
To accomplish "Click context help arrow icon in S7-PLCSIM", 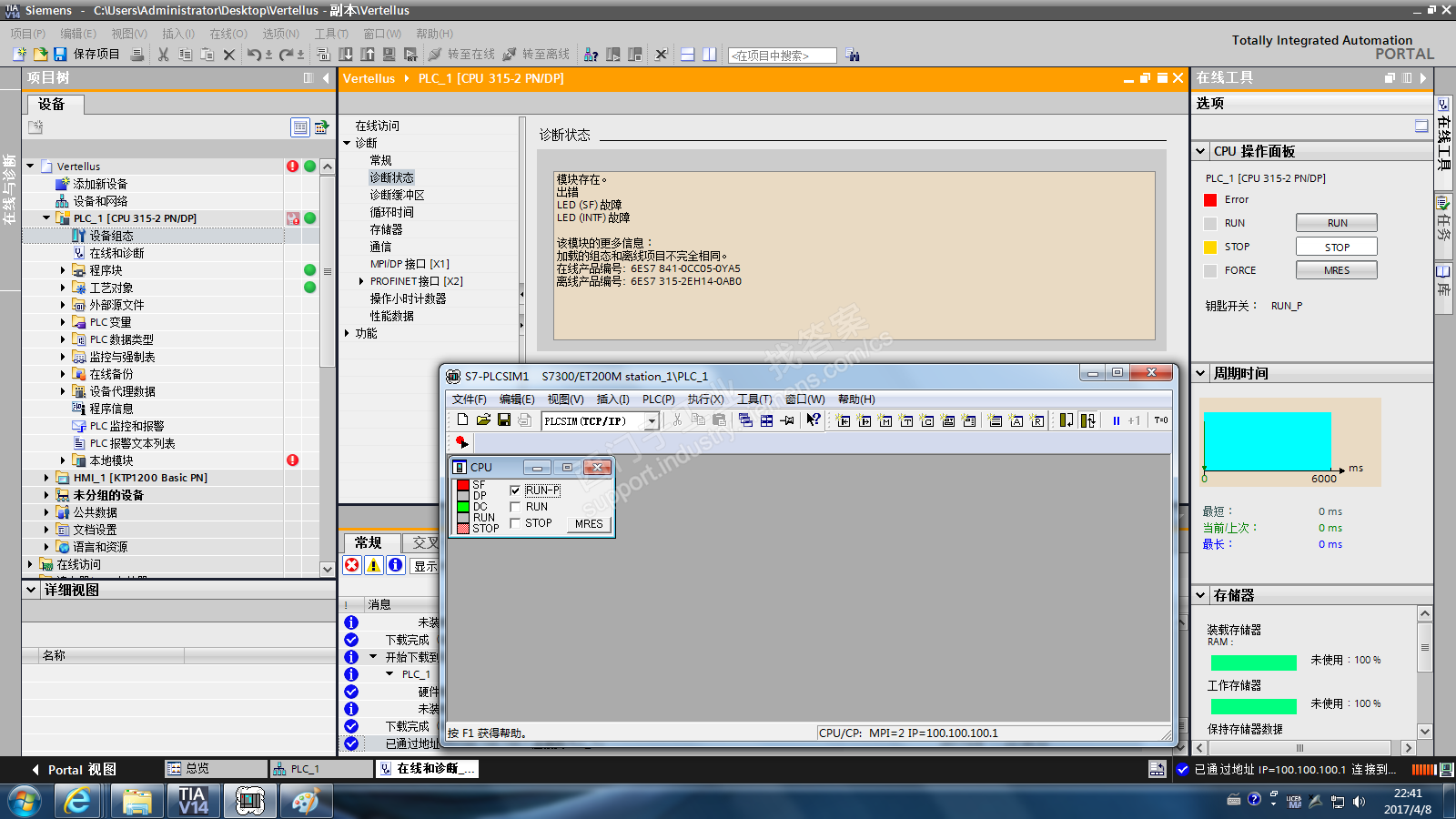I will pyautogui.click(x=814, y=420).
